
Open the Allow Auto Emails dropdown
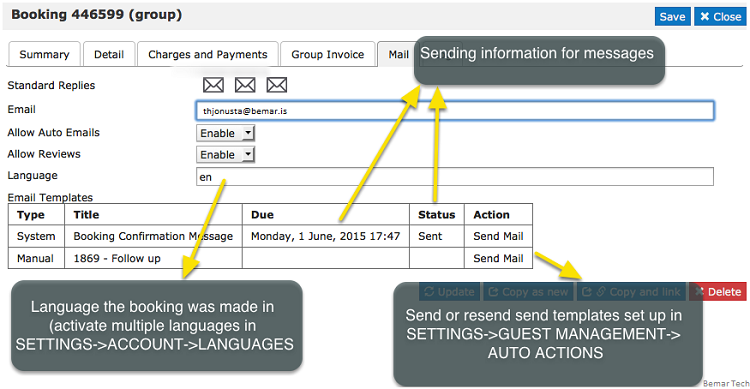coord(225,133)
